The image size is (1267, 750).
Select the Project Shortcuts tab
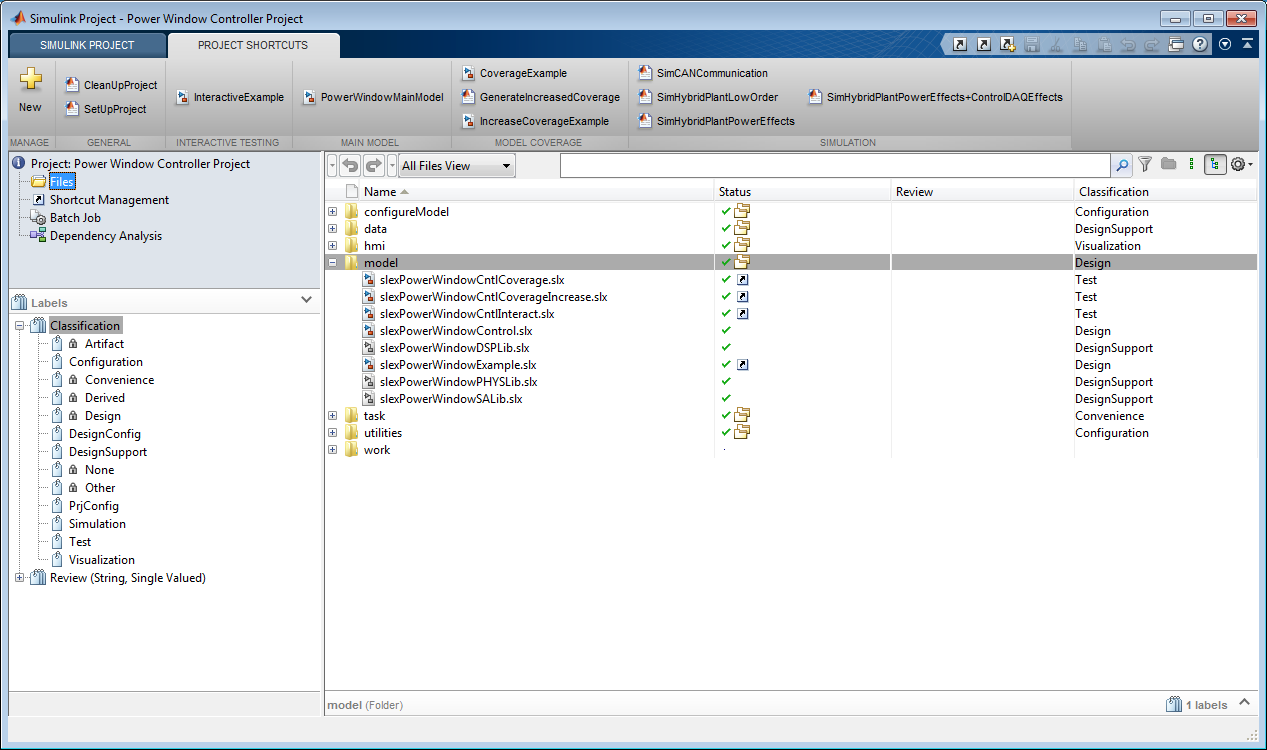click(x=253, y=45)
